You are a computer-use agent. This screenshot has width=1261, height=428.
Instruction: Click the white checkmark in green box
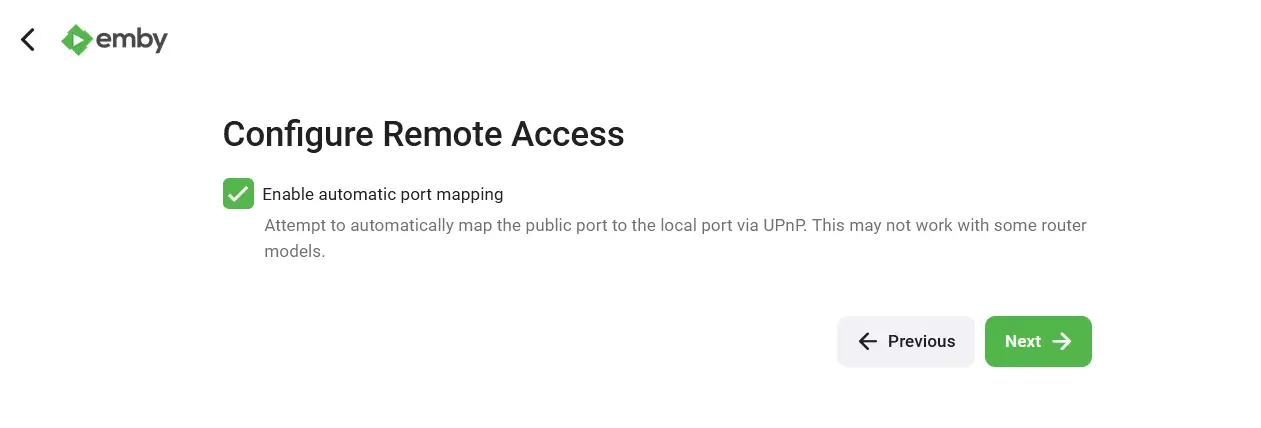coord(238,194)
